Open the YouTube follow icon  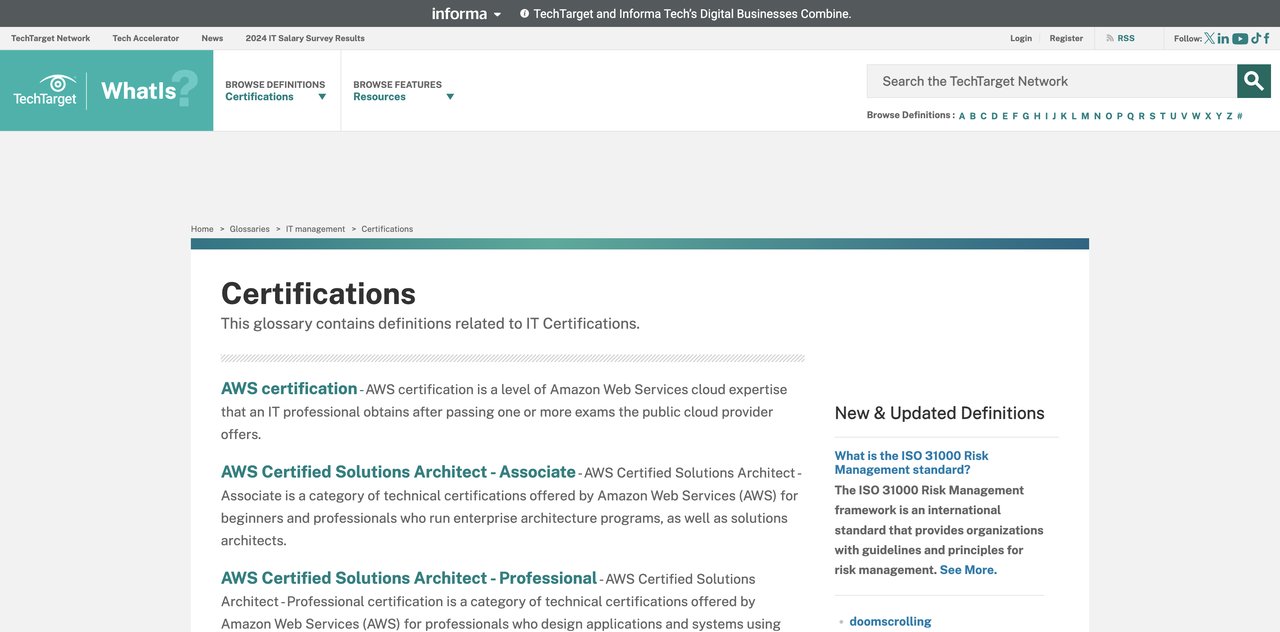click(x=1240, y=38)
